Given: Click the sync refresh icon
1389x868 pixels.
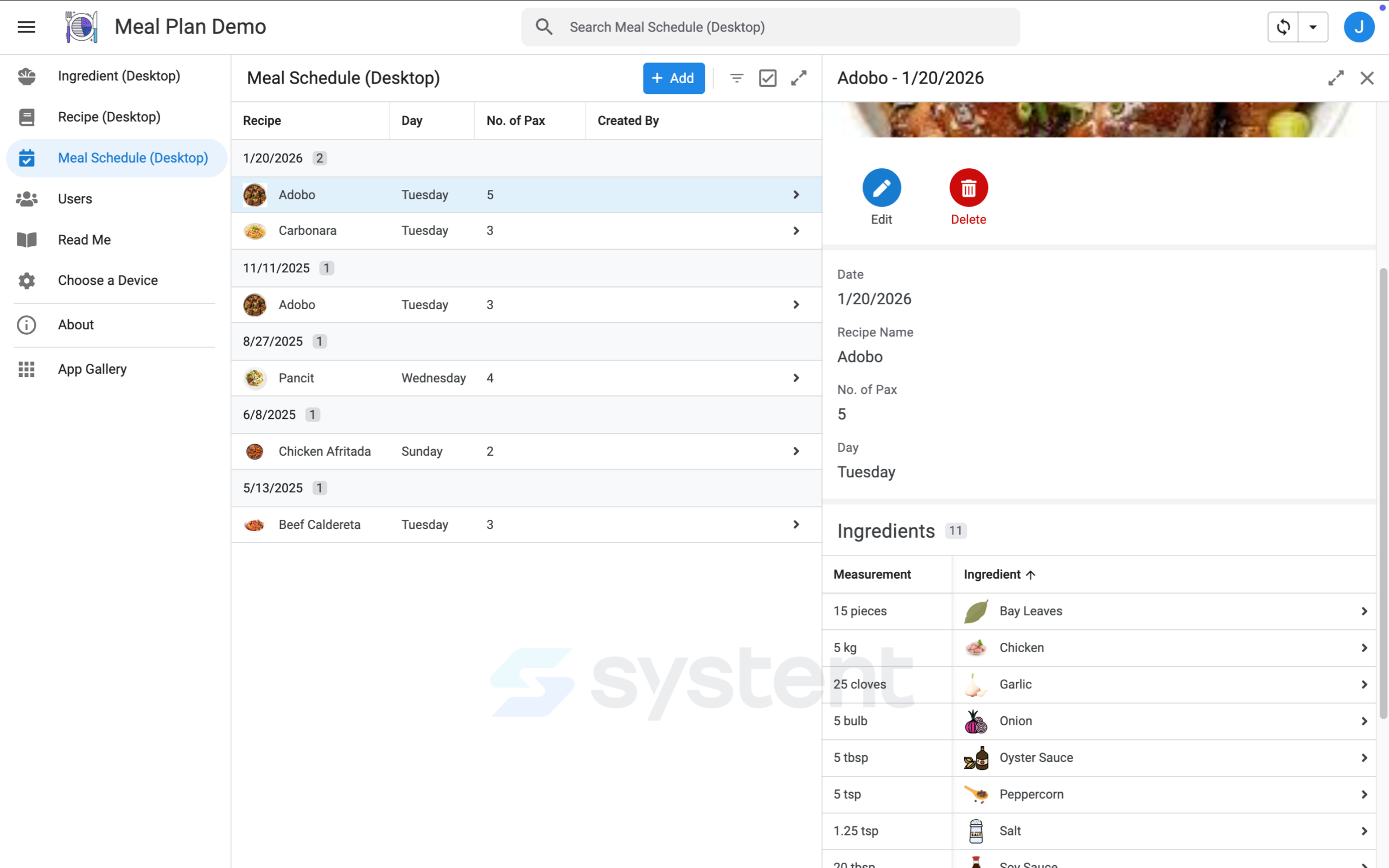Looking at the screenshot, I should [1283, 27].
